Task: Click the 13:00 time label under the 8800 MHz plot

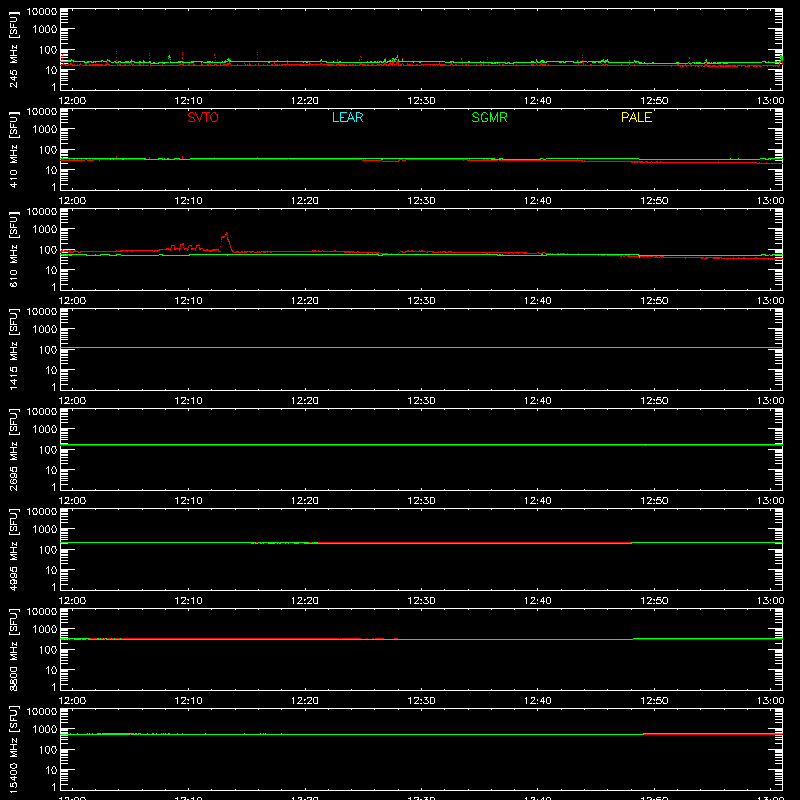Action: (770, 701)
